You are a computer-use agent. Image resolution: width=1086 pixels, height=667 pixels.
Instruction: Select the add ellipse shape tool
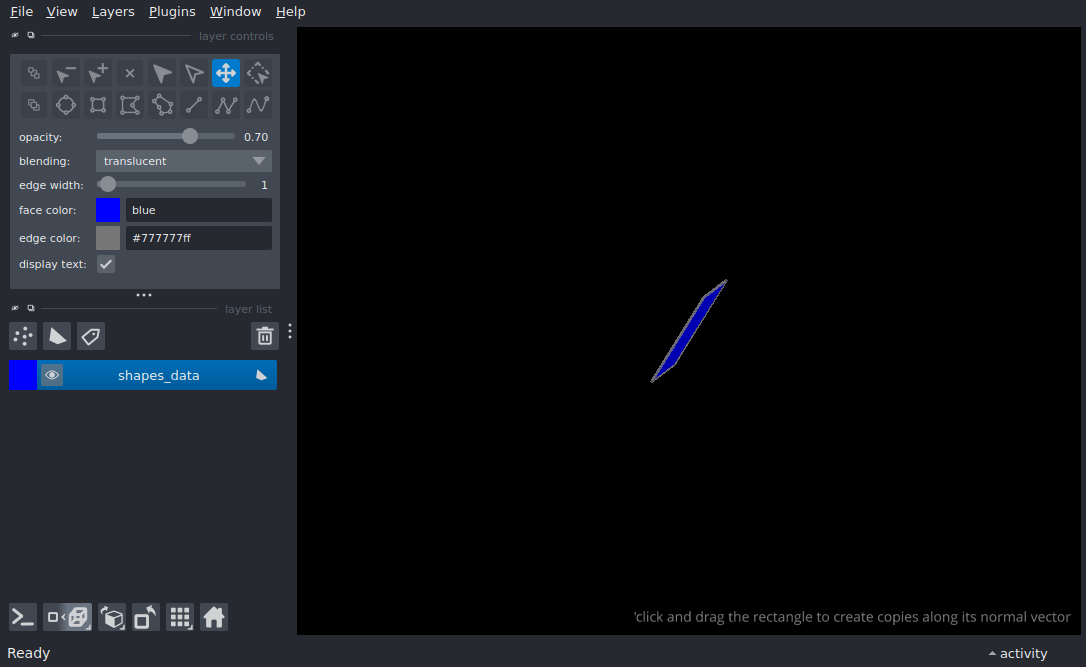coord(66,105)
